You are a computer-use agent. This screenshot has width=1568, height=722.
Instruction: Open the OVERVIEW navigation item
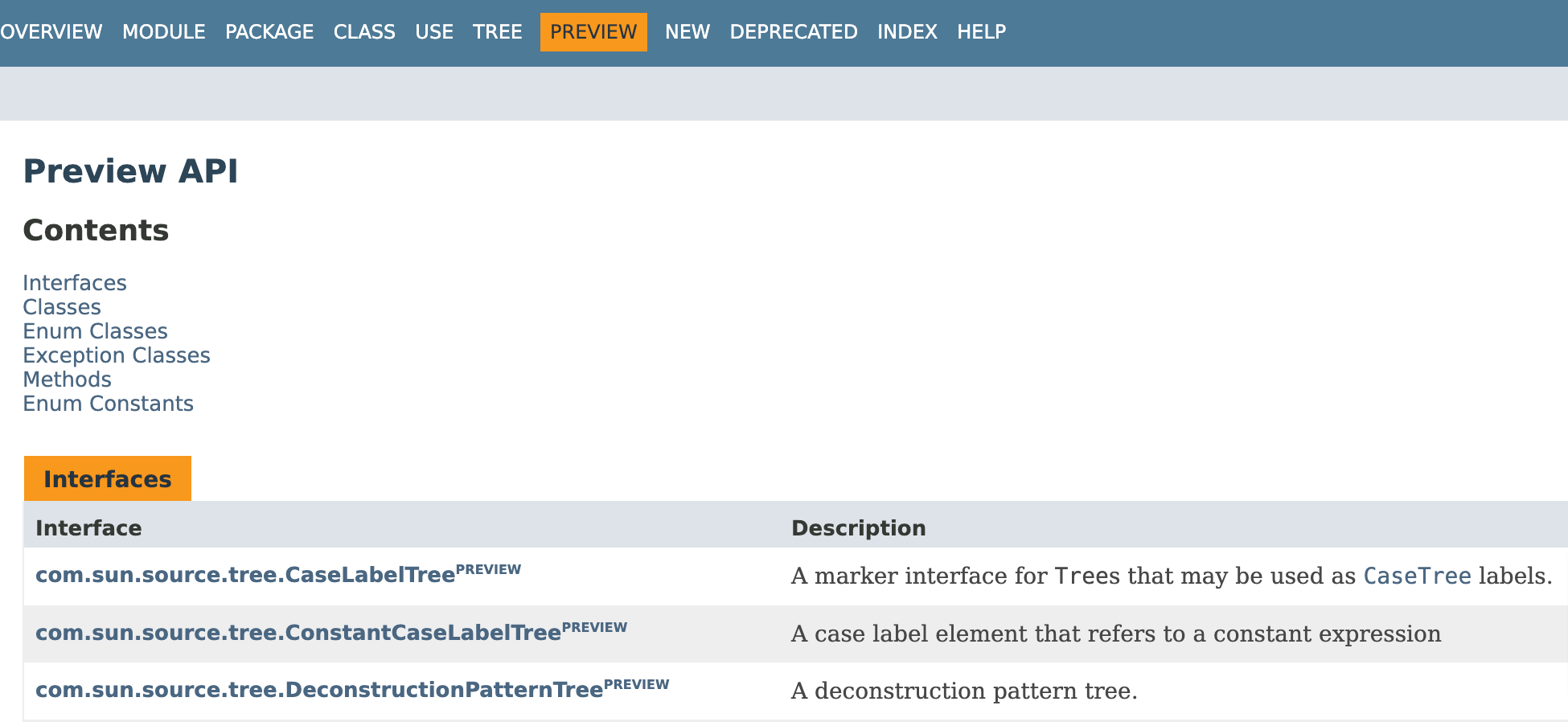pos(51,32)
